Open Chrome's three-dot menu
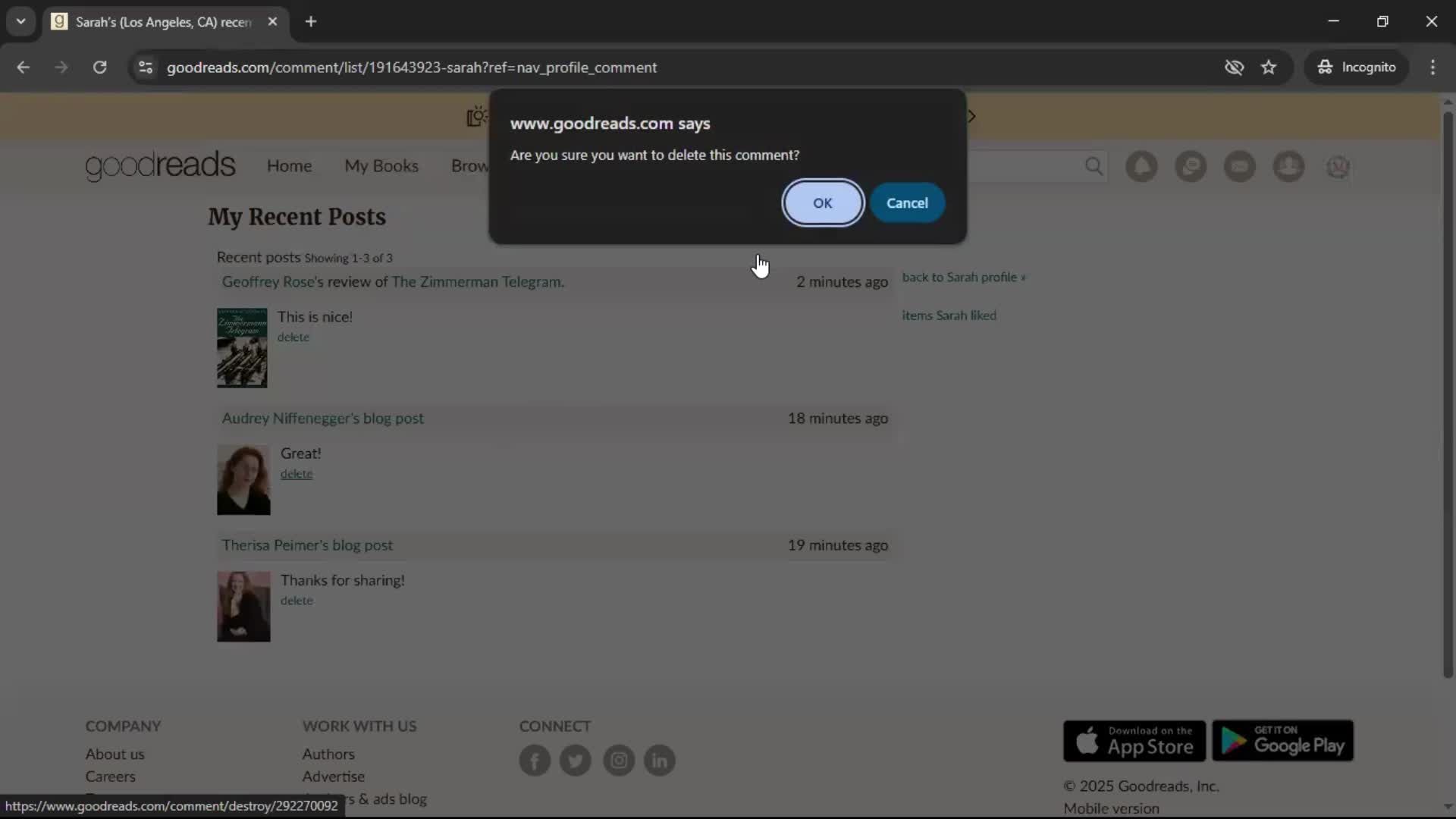This screenshot has height=819, width=1456. tap(1432, 67)
